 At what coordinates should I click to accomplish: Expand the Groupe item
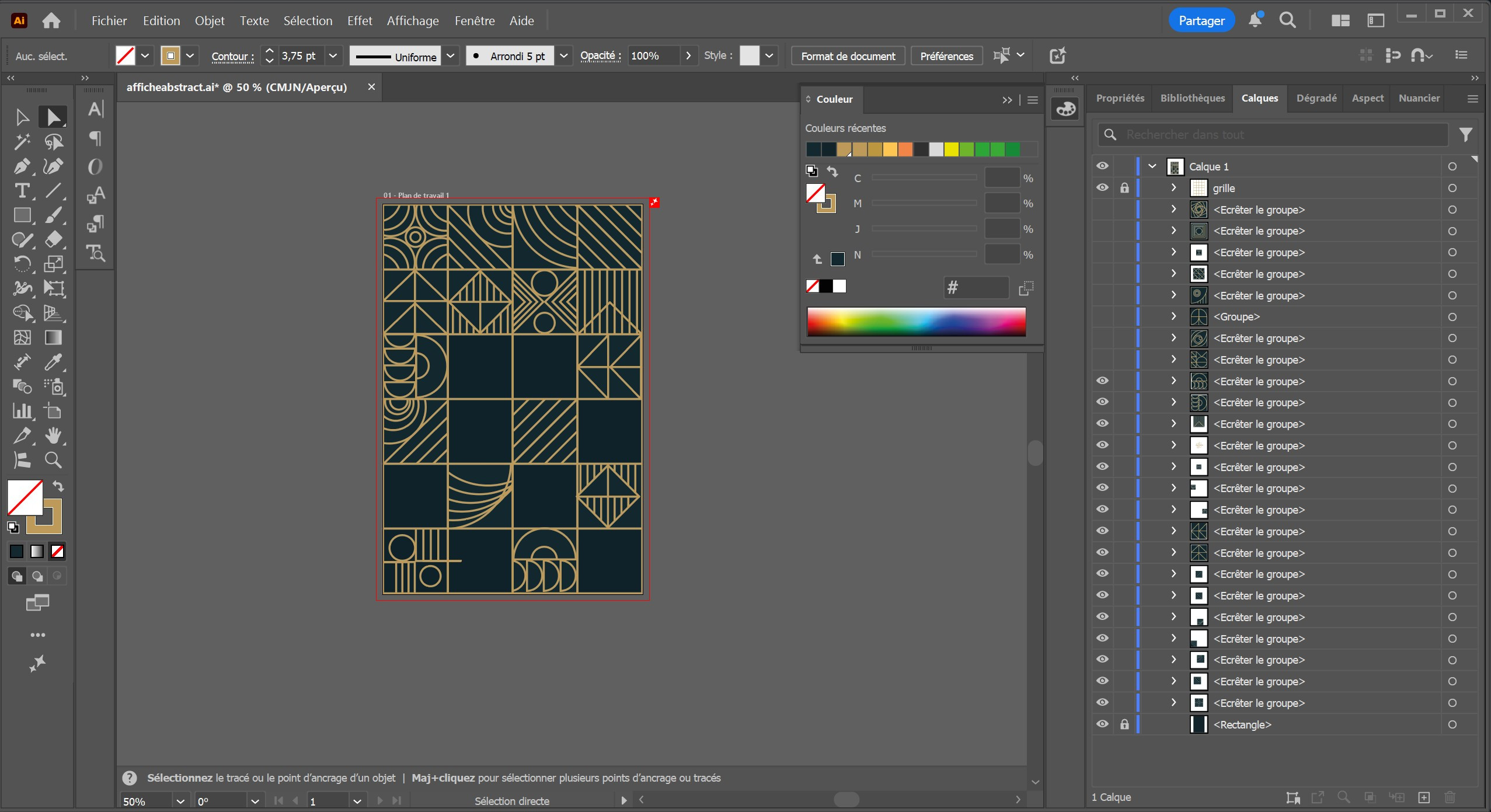(x=1173, y=316)
